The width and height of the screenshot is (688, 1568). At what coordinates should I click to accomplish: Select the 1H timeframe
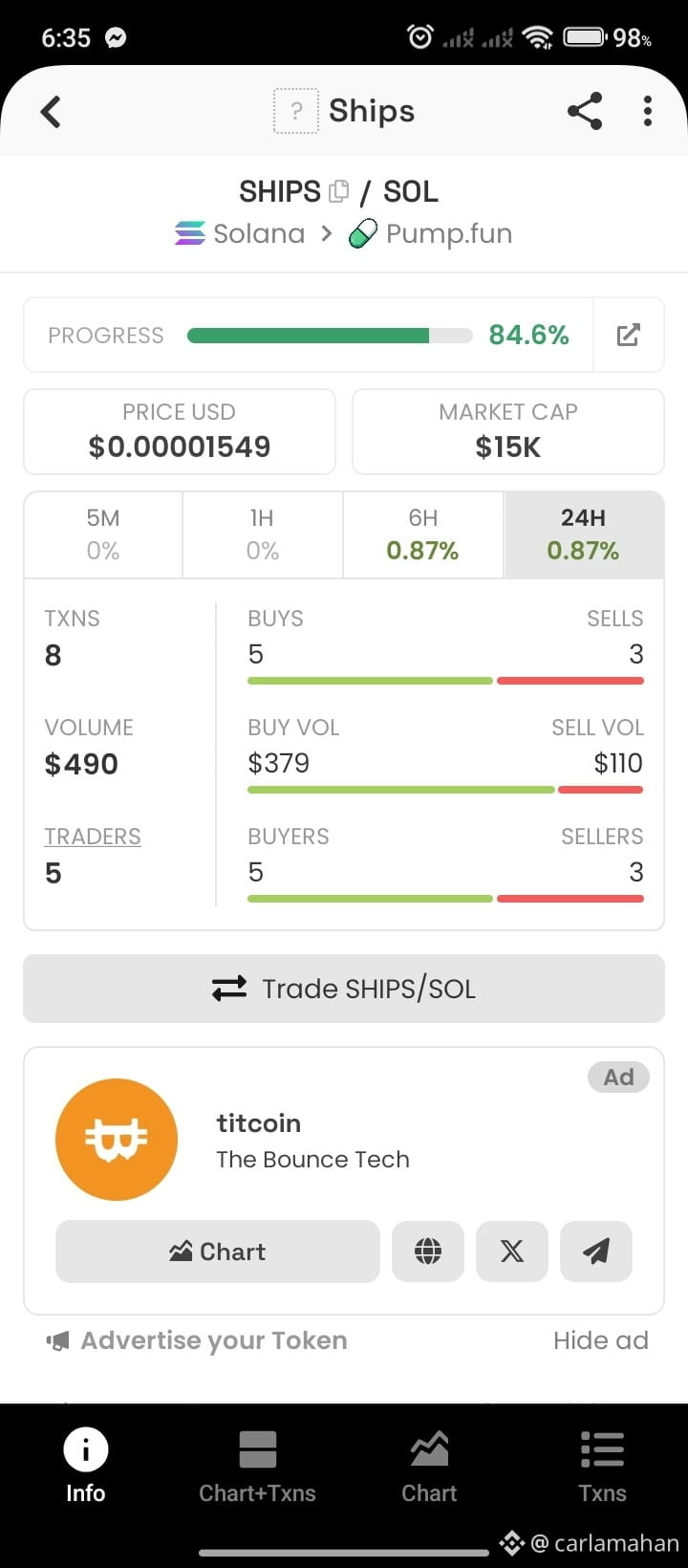[263, 534]
